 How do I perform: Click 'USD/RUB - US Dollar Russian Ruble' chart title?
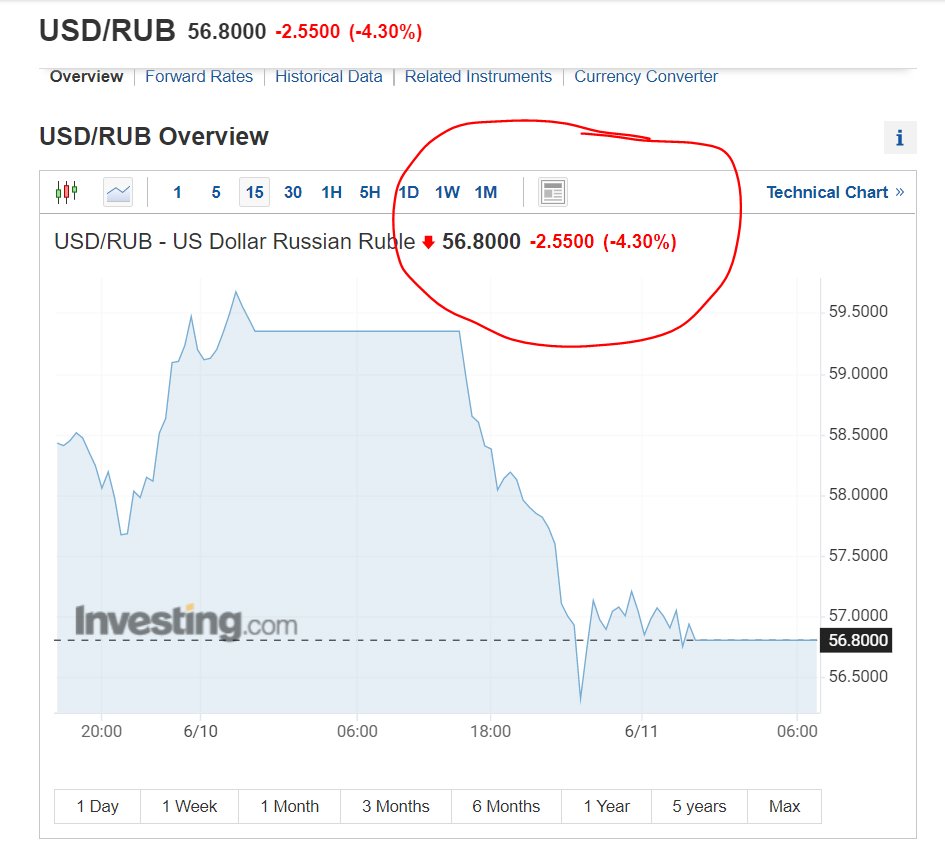234,242
